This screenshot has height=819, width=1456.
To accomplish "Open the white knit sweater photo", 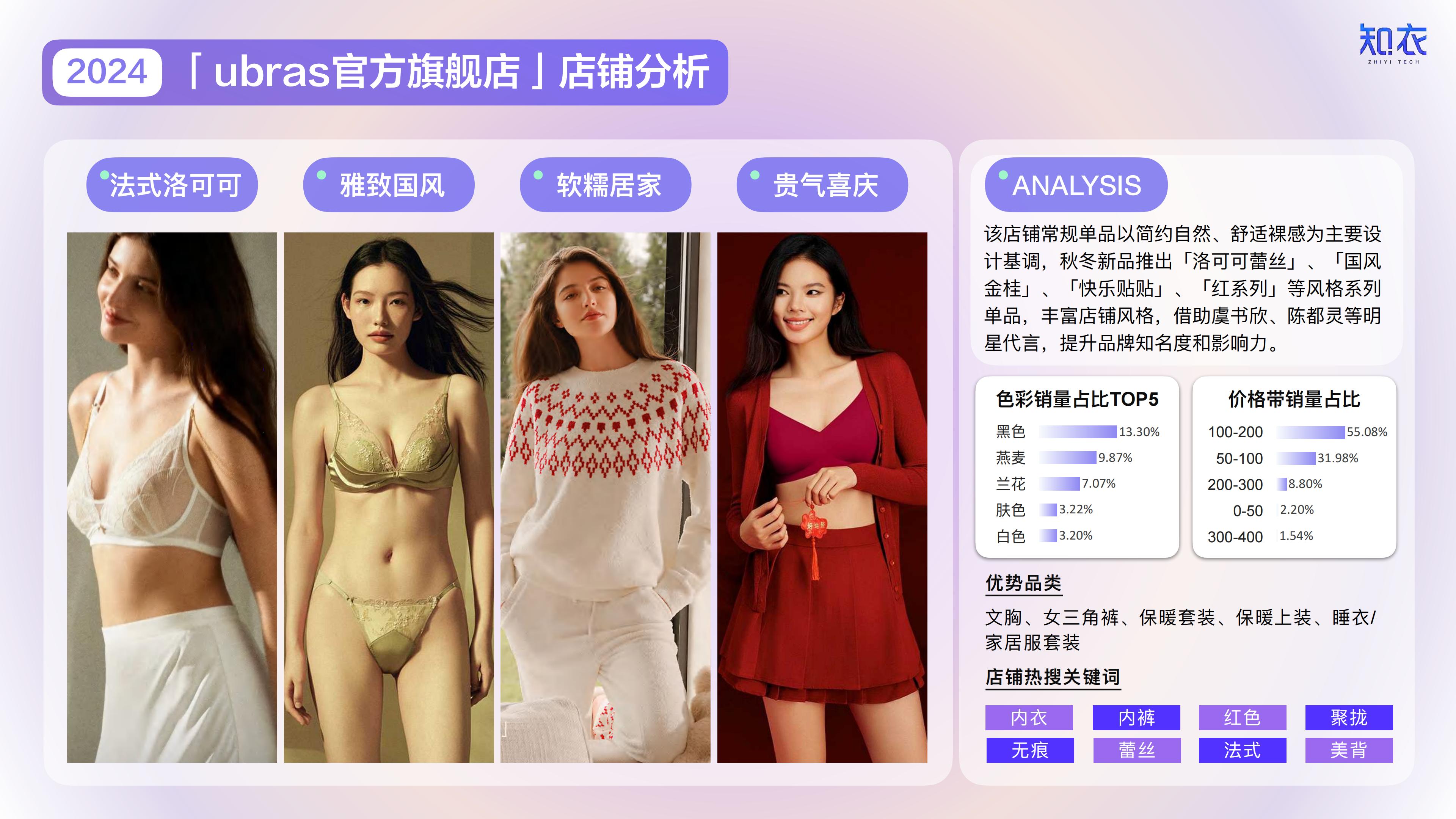I will tap(606, 497).
